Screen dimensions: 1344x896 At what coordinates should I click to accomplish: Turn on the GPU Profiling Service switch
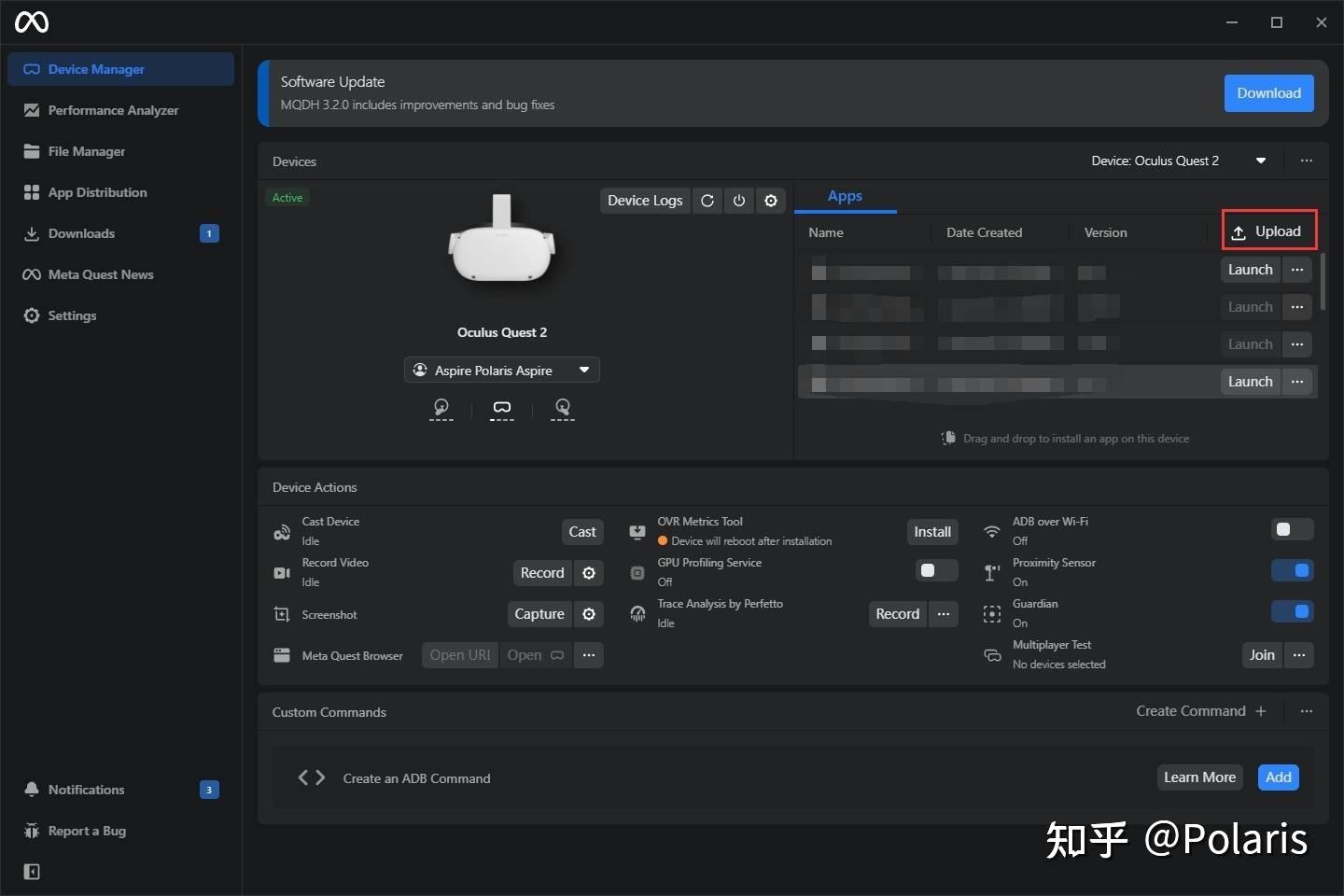coord(934,570)
